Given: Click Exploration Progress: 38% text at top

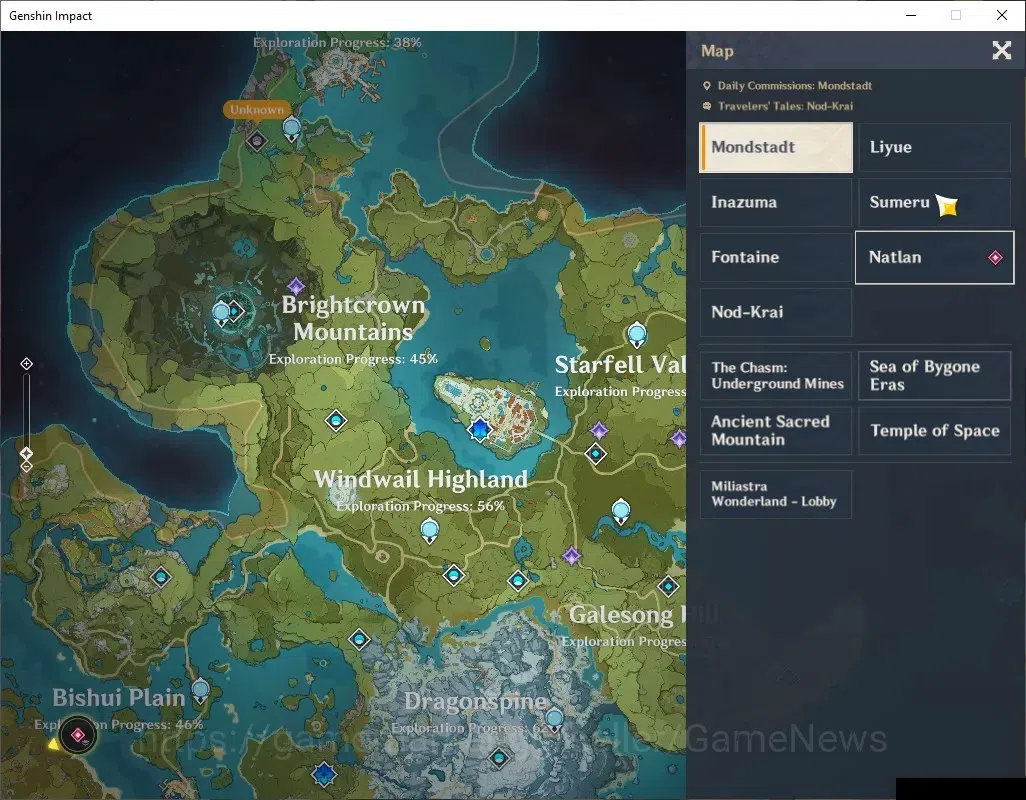Looking at the screenshot, I should (337, 43).
